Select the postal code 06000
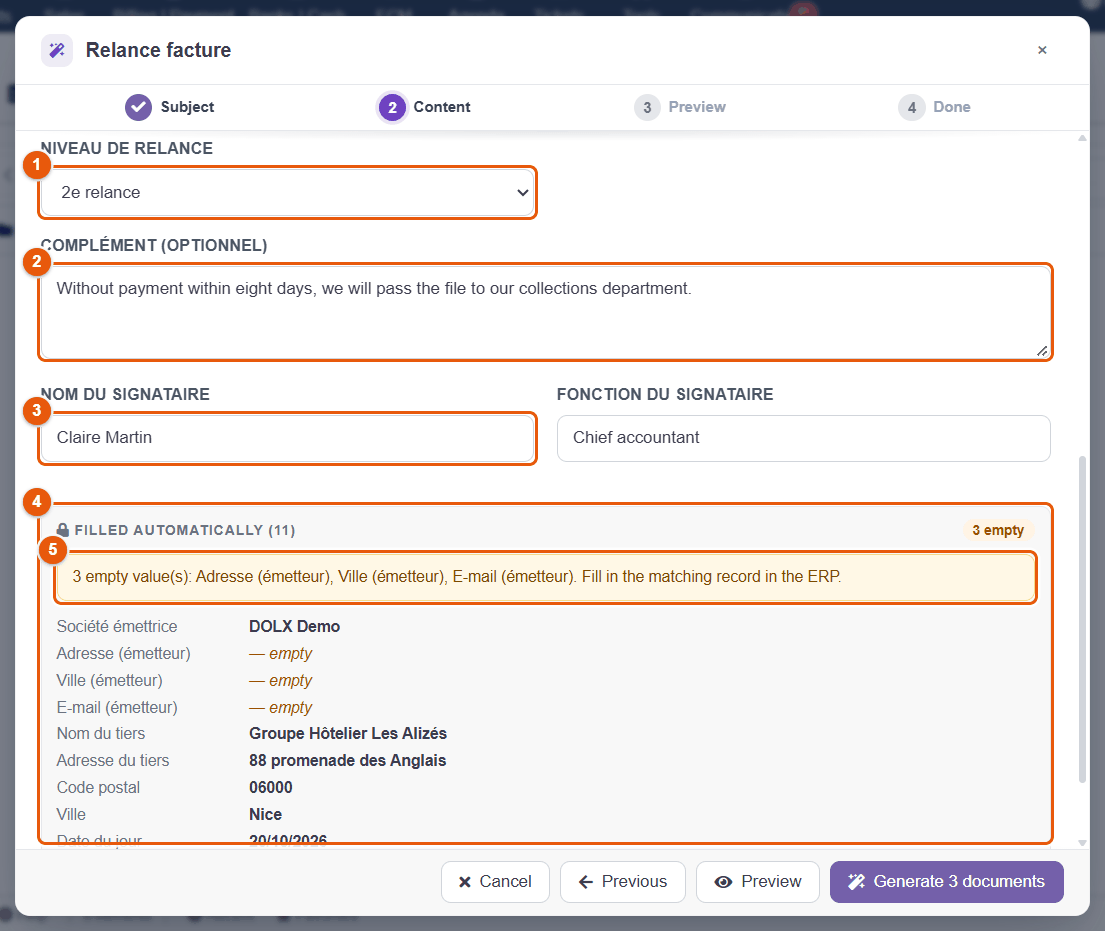1105x931 pixels. (271, 787)
